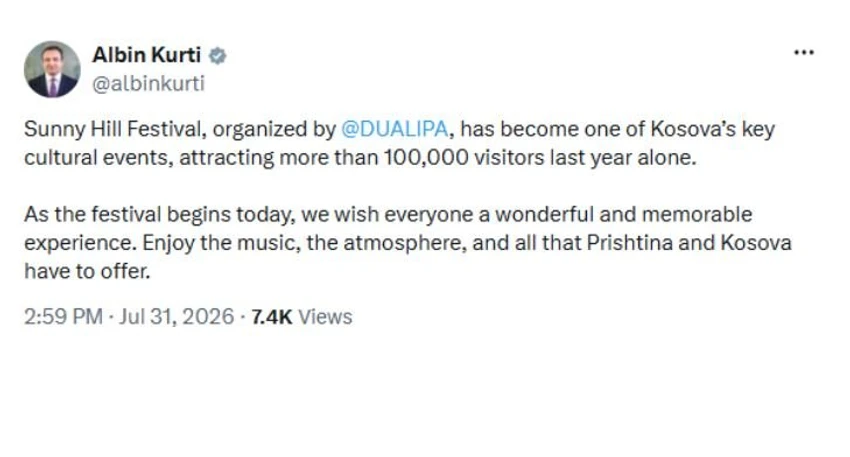Open the @albinkurti handle link
The image size is (850, 457).
149,83
